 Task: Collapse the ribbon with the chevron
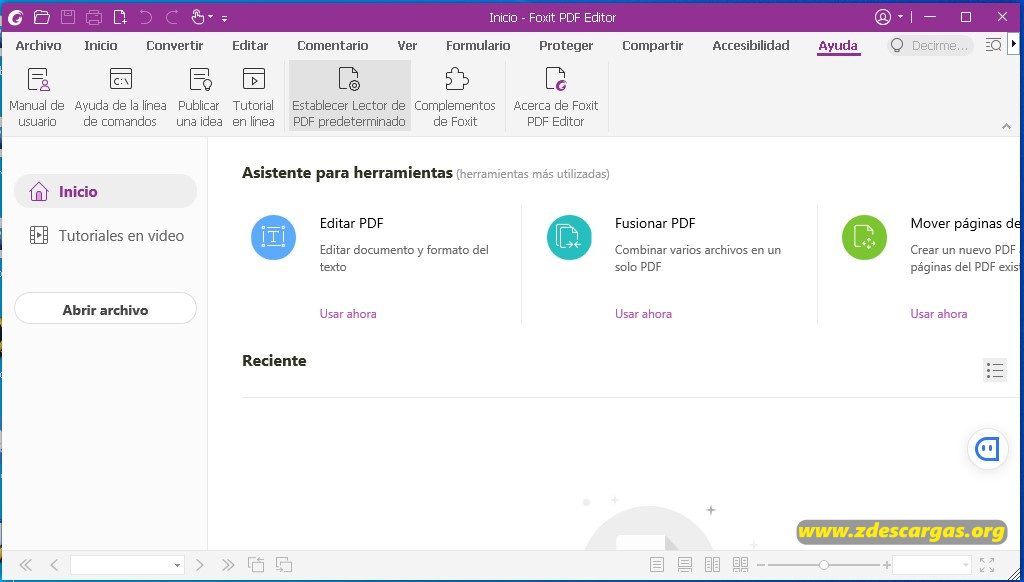click(1006, 126)
